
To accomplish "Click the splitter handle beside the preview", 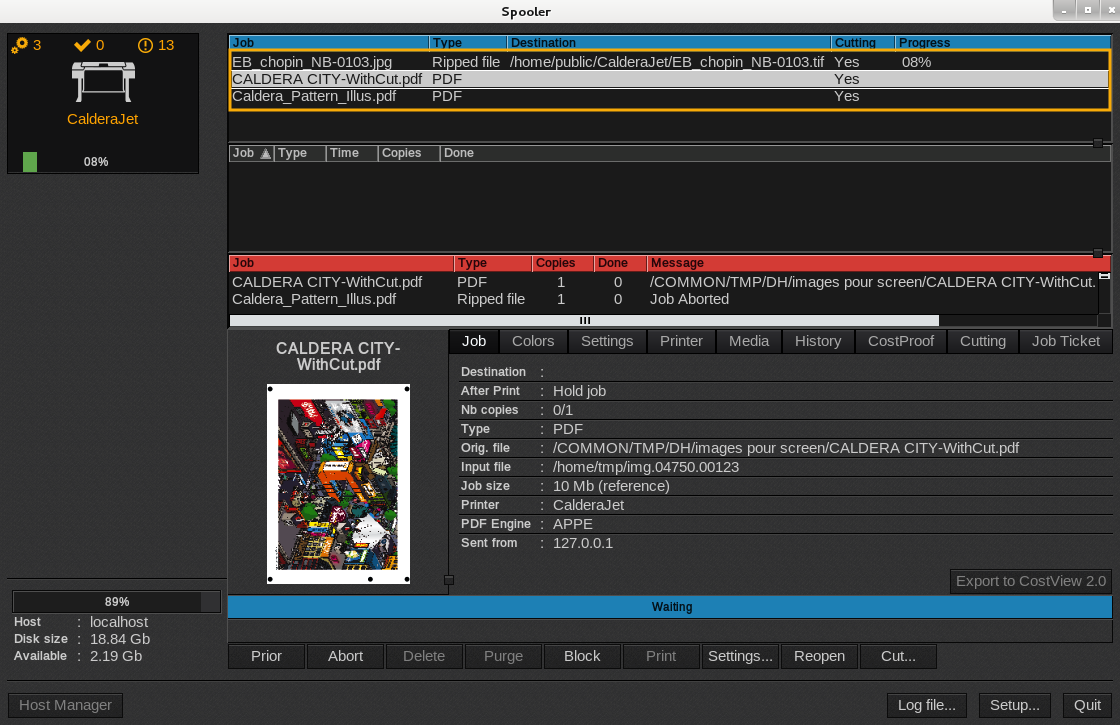I will pyautogui.click(x=449, y=580).
